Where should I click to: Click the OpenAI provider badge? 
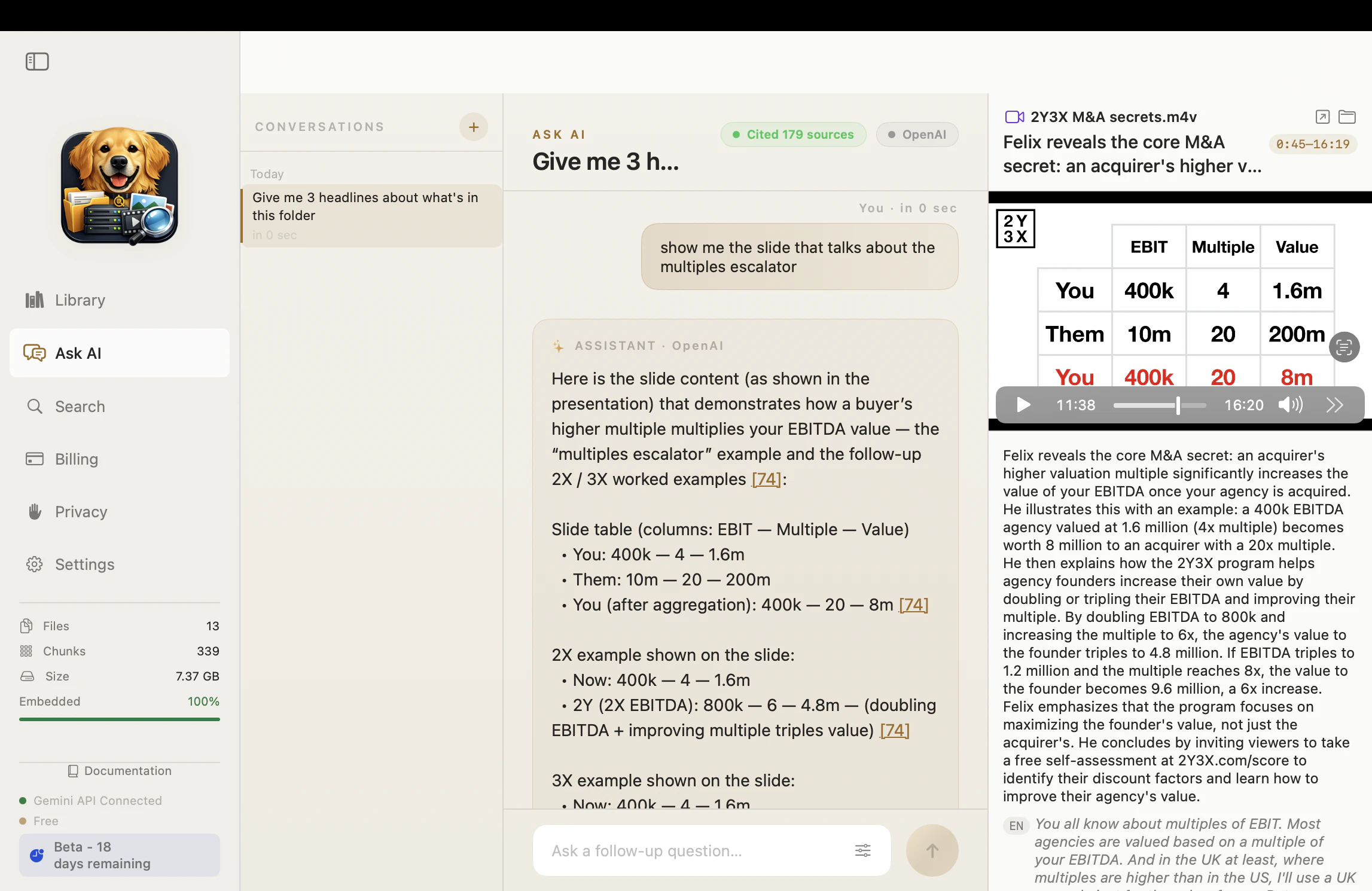tap(917, 135)
